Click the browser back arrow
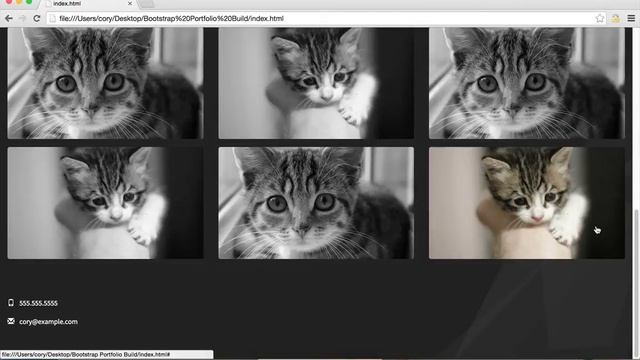 [x=9, y=18]
